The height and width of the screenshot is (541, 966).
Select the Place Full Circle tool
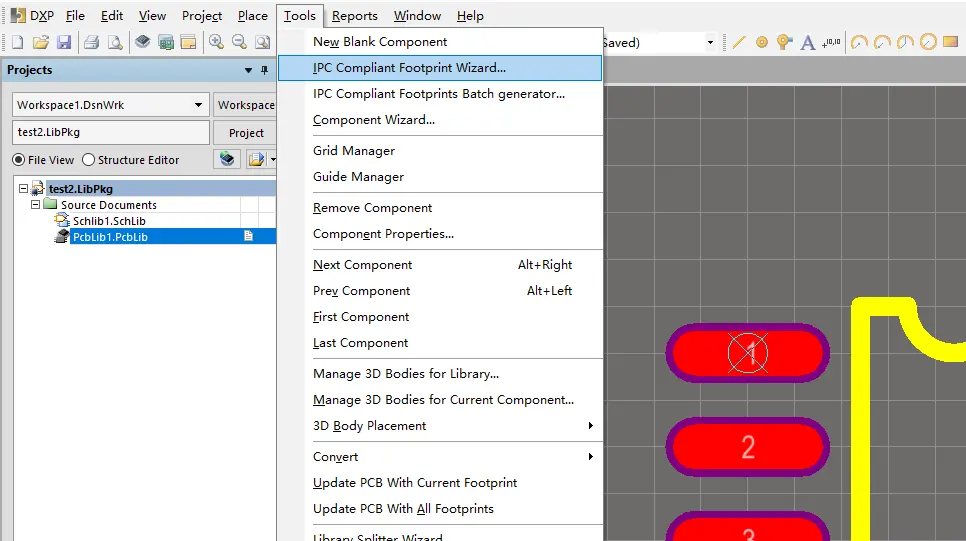point(928,42)
